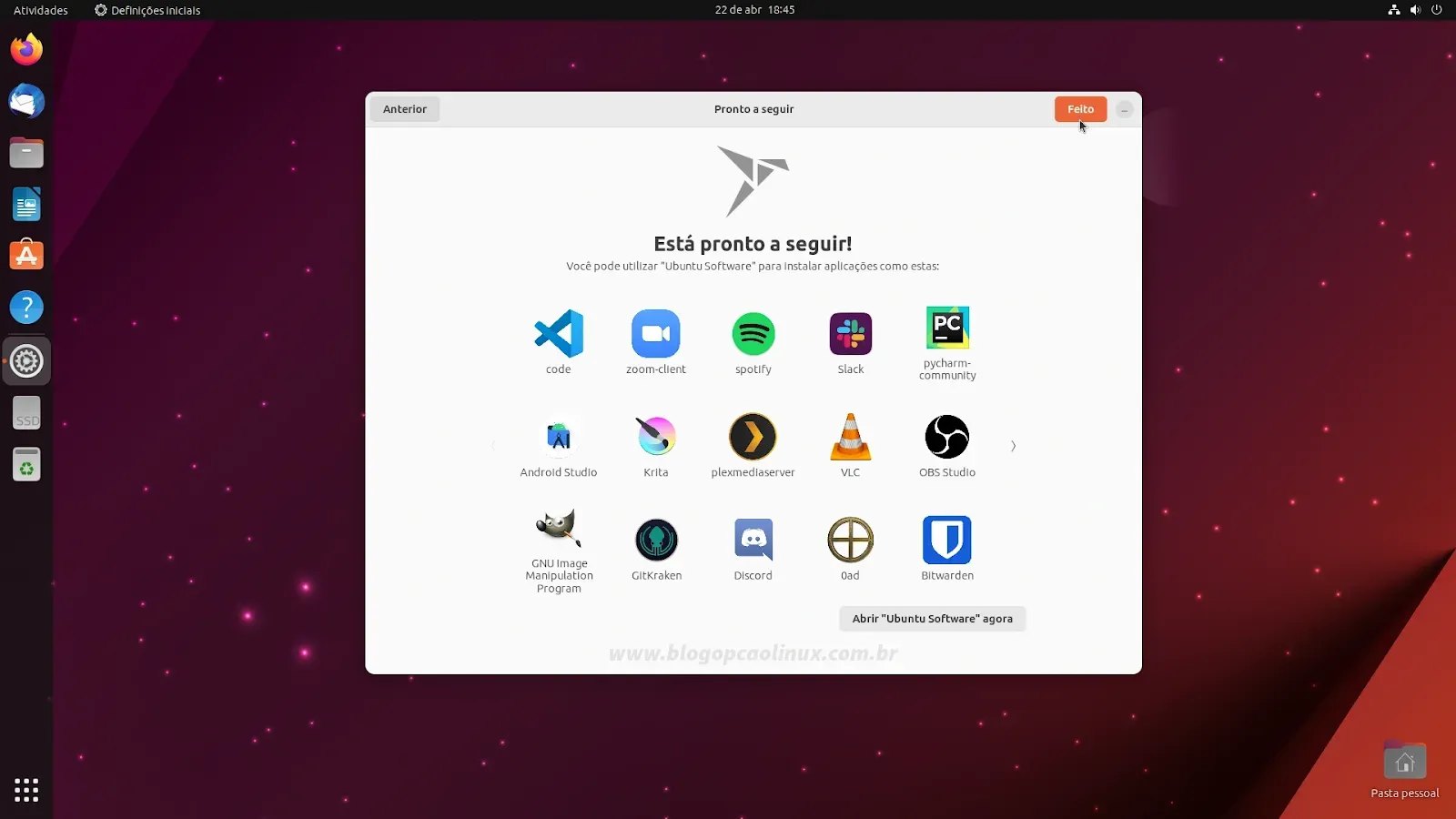Click the Android Studio app icon
1456x819 pixels.
(559, 437)
